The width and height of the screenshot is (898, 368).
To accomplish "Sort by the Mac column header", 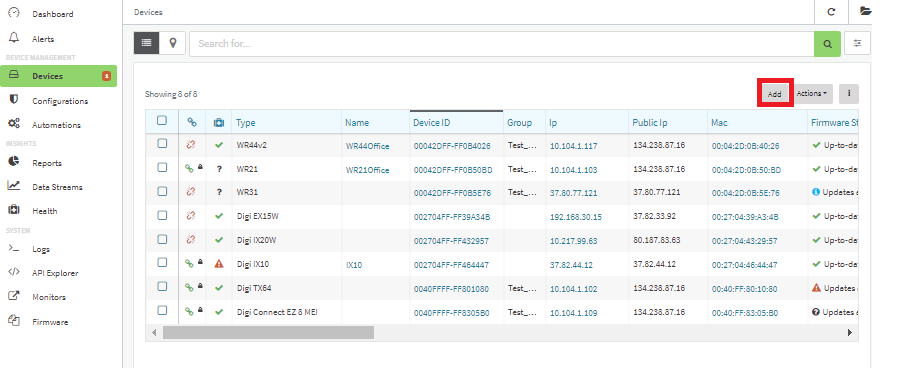I will (719, 122).
